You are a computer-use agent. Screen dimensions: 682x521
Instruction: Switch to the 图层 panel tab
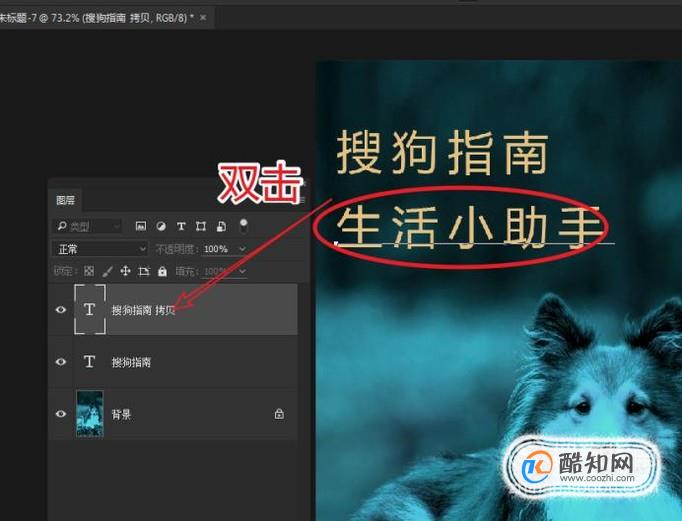(x=65, y=200)
